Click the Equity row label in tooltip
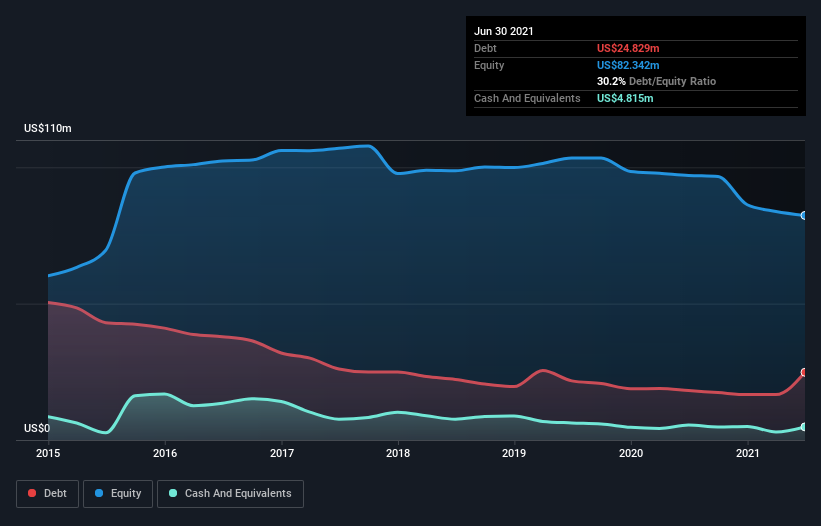 pyautogui.click(x=489, y=65)
